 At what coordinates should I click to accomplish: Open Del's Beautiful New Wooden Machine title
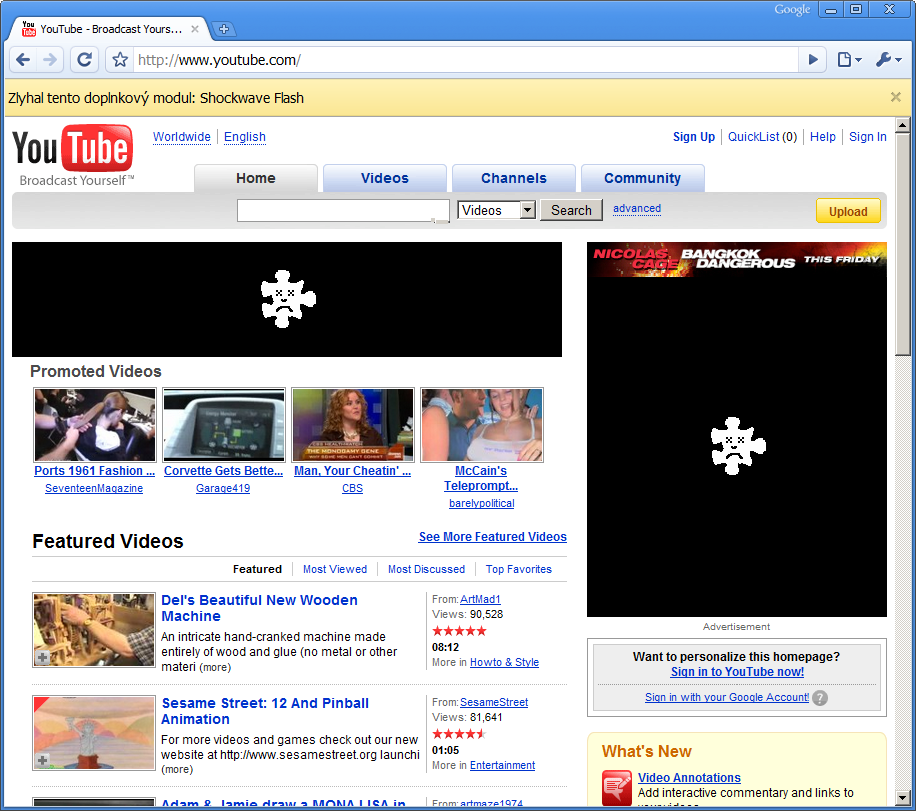click(259, 608)
